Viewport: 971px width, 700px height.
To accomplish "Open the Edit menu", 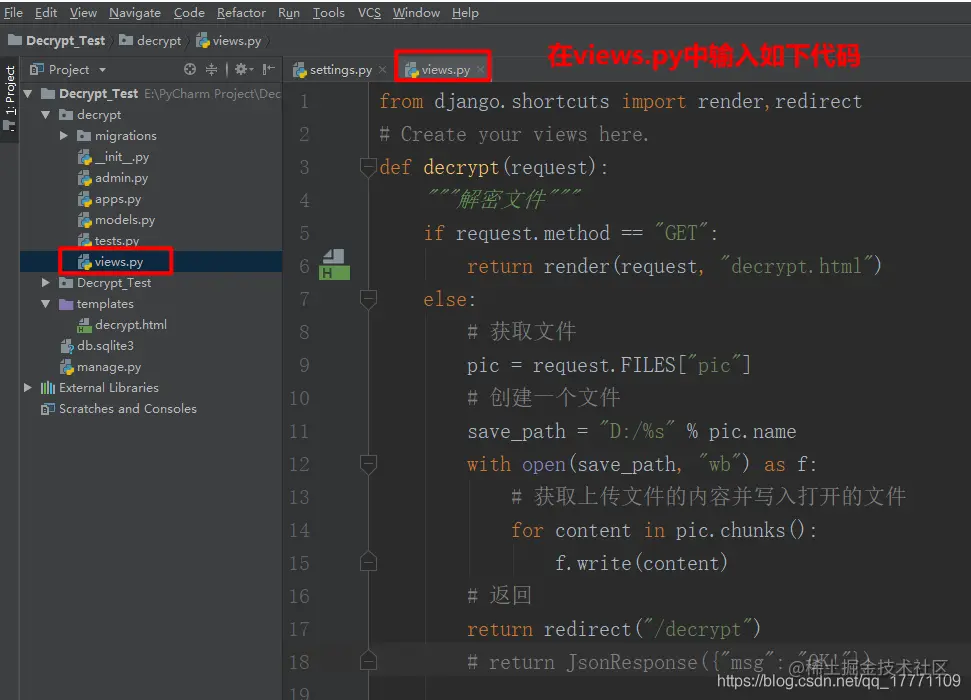I will pos(46,12).
